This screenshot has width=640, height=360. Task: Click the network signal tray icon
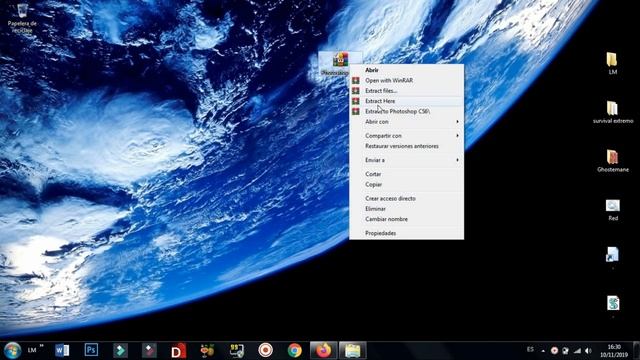click(577, 351)
